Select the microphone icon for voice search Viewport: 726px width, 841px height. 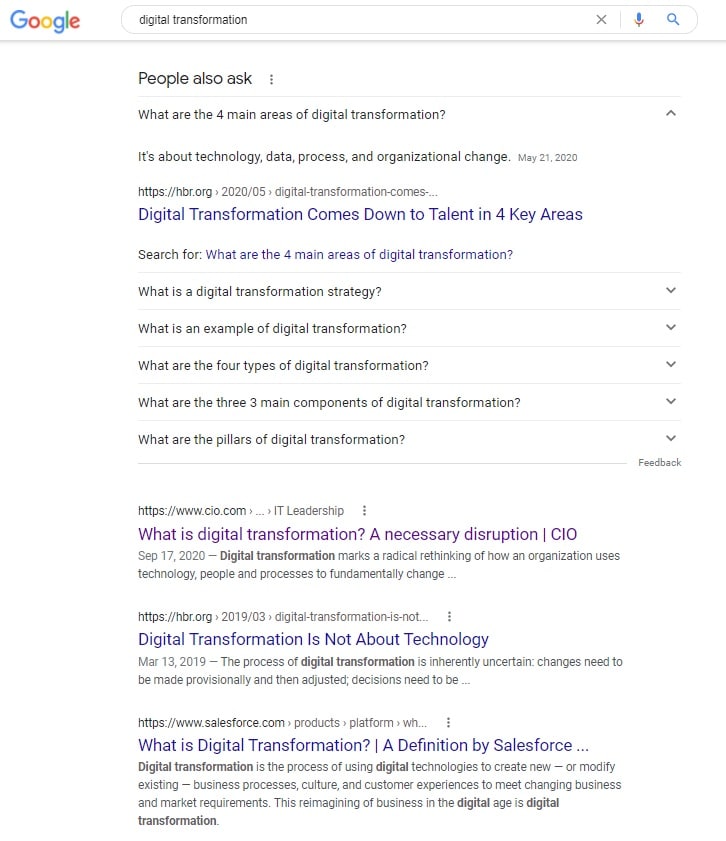coord(639,19)
